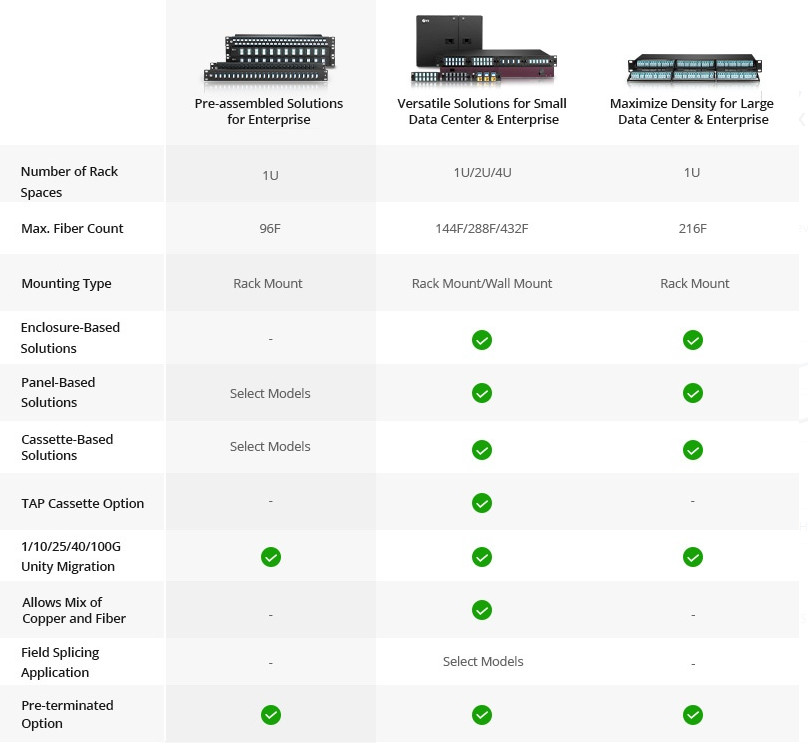Click Pre-terminated Option checkmark in Pre-assembled column
808x749 pixels.
tap(271, 714)
